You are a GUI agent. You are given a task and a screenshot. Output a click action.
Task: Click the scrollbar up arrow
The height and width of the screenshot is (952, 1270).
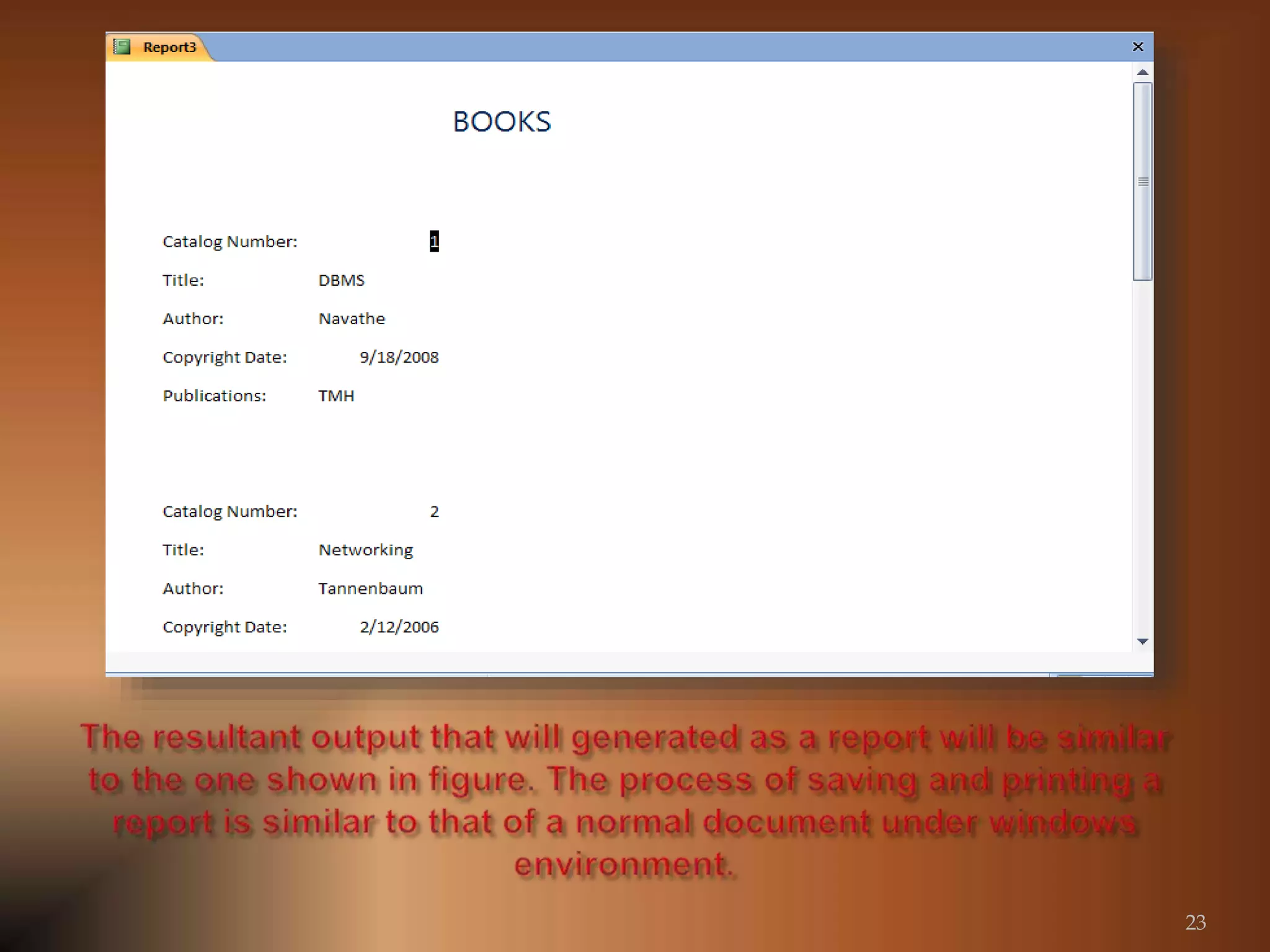click(x=1142, y=73)
